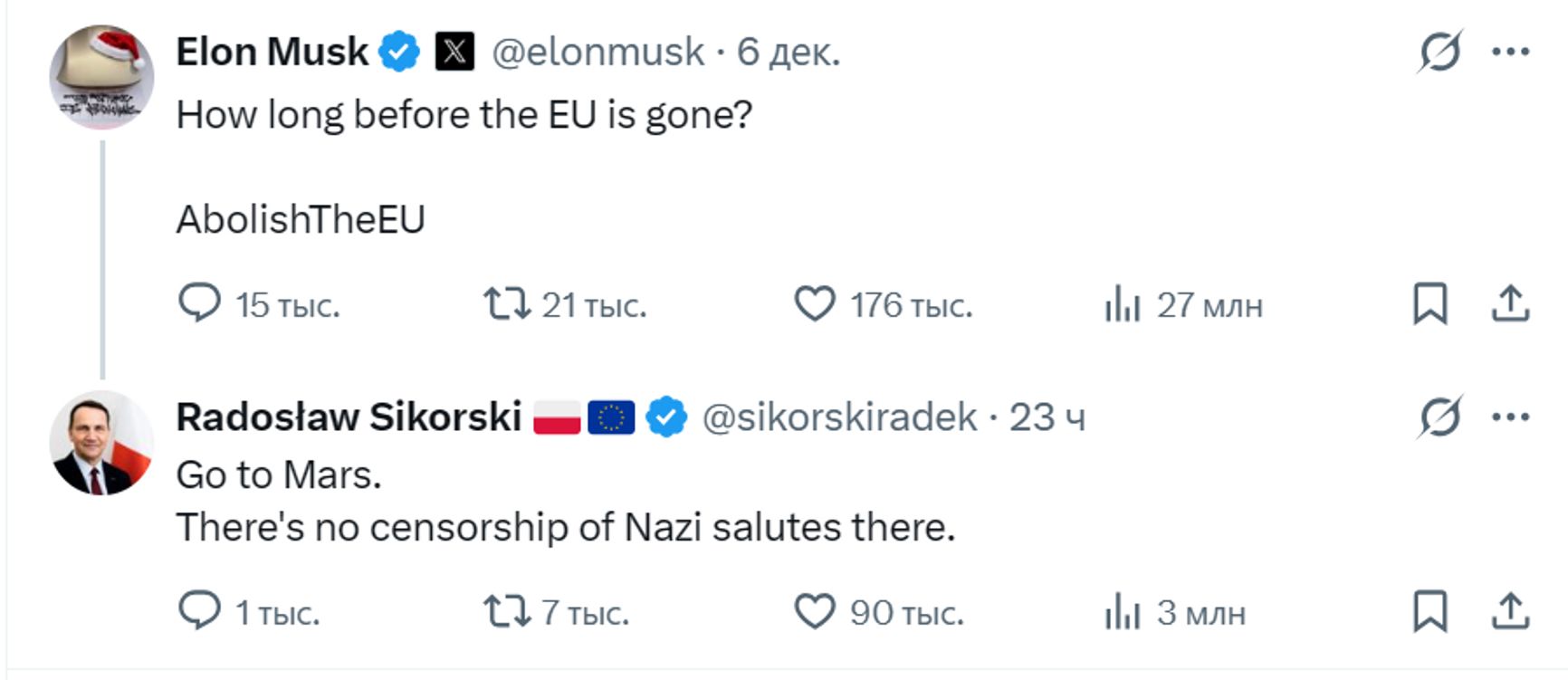The width and height of the screenshot is (1568, 680).
Task: Bookmark Elon Musk's post
Action: (x=1429, y=304)
